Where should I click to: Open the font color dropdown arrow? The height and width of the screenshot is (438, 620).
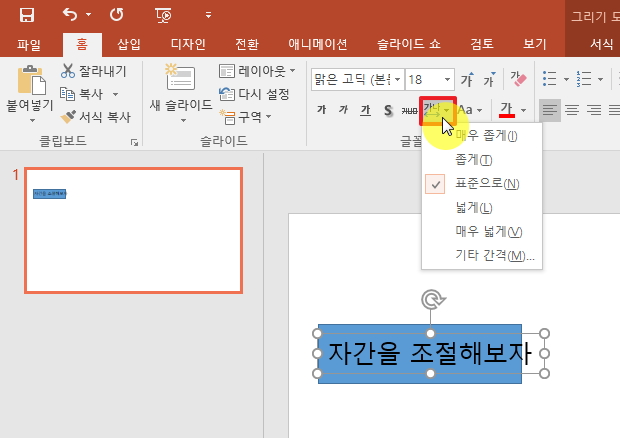(523, 110)
